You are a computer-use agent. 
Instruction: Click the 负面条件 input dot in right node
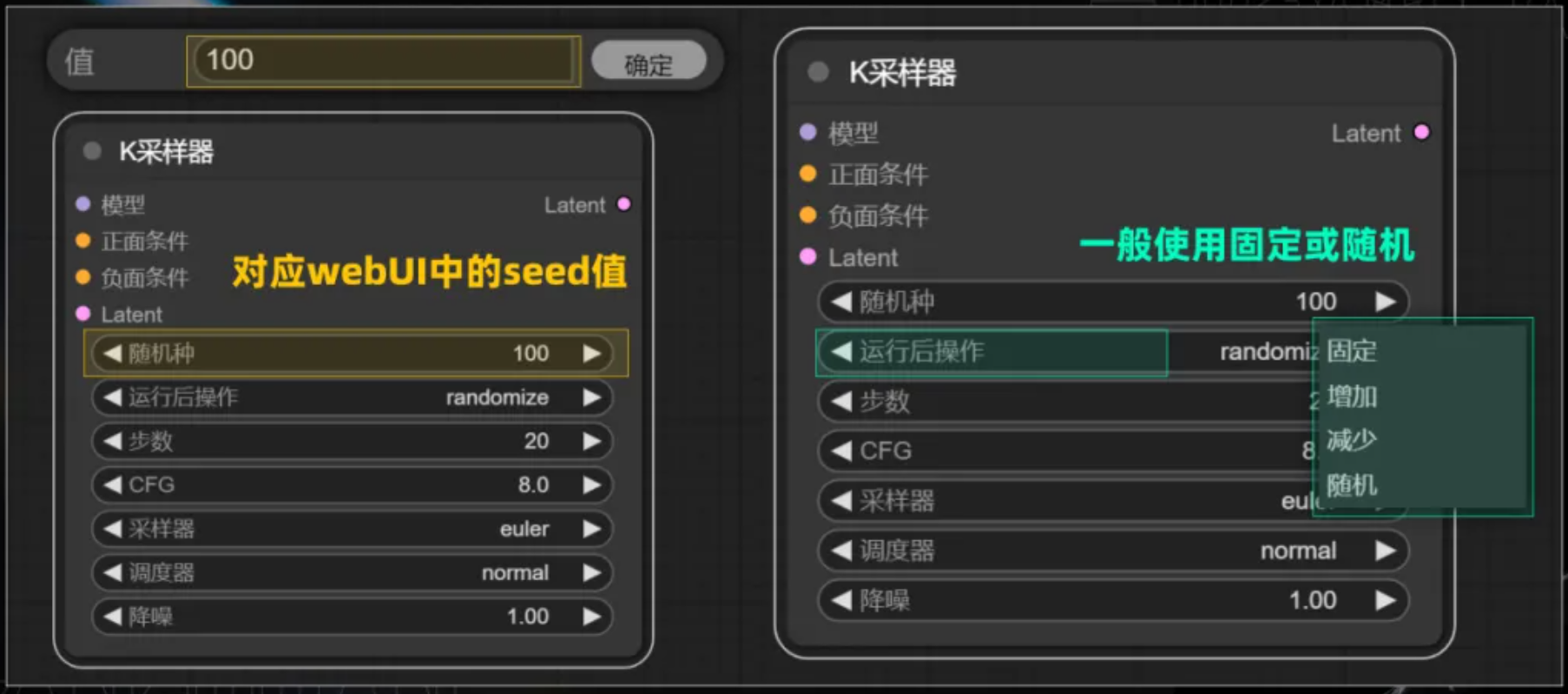pyautogui.click(x=808, y=215)
